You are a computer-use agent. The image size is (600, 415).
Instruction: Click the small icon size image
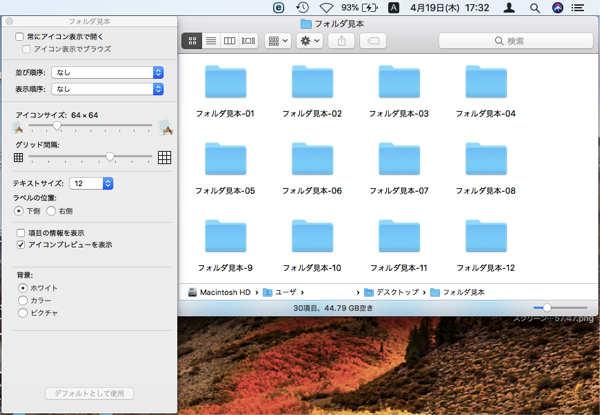(x=18, y=127)
